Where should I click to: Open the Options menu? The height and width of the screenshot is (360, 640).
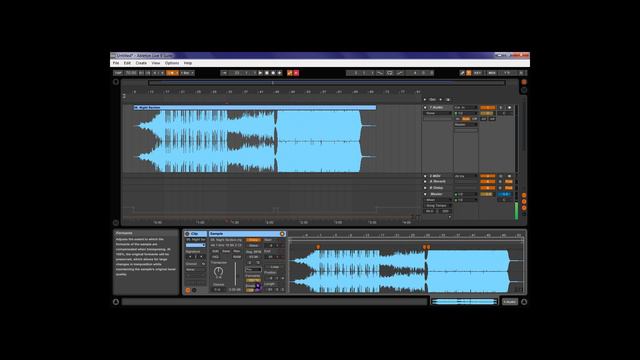[172, 63]
